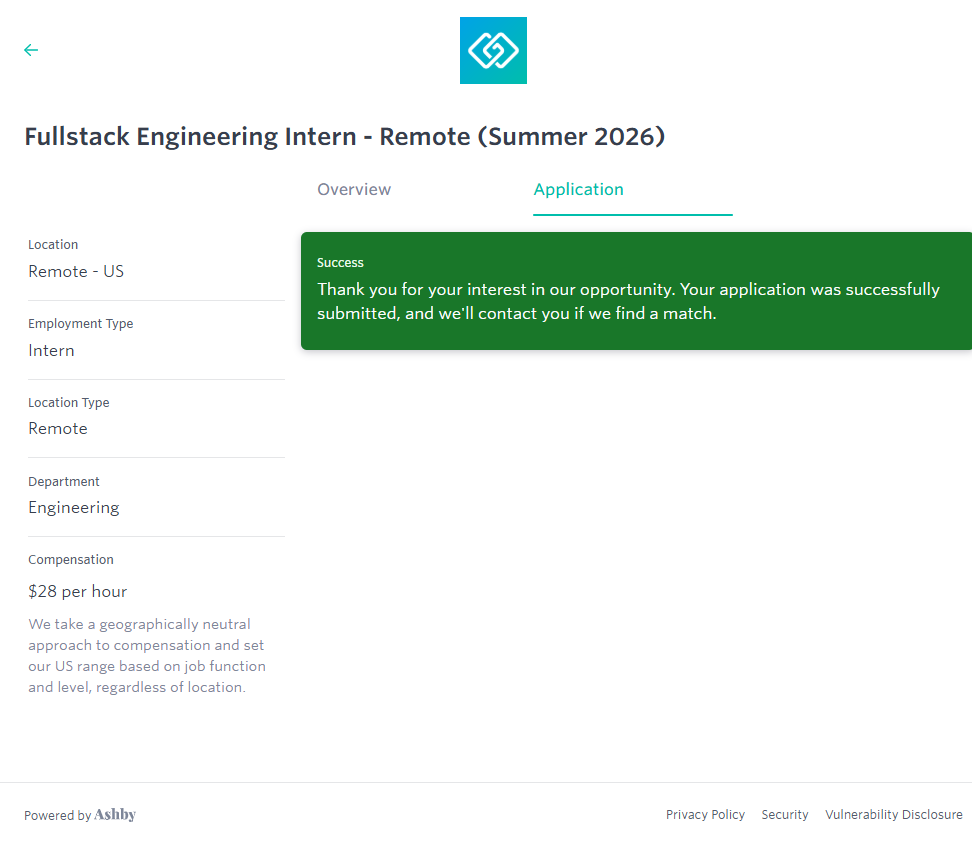The image size is (972, 849).
Task: Open the Security footer link
Action: 785,815
